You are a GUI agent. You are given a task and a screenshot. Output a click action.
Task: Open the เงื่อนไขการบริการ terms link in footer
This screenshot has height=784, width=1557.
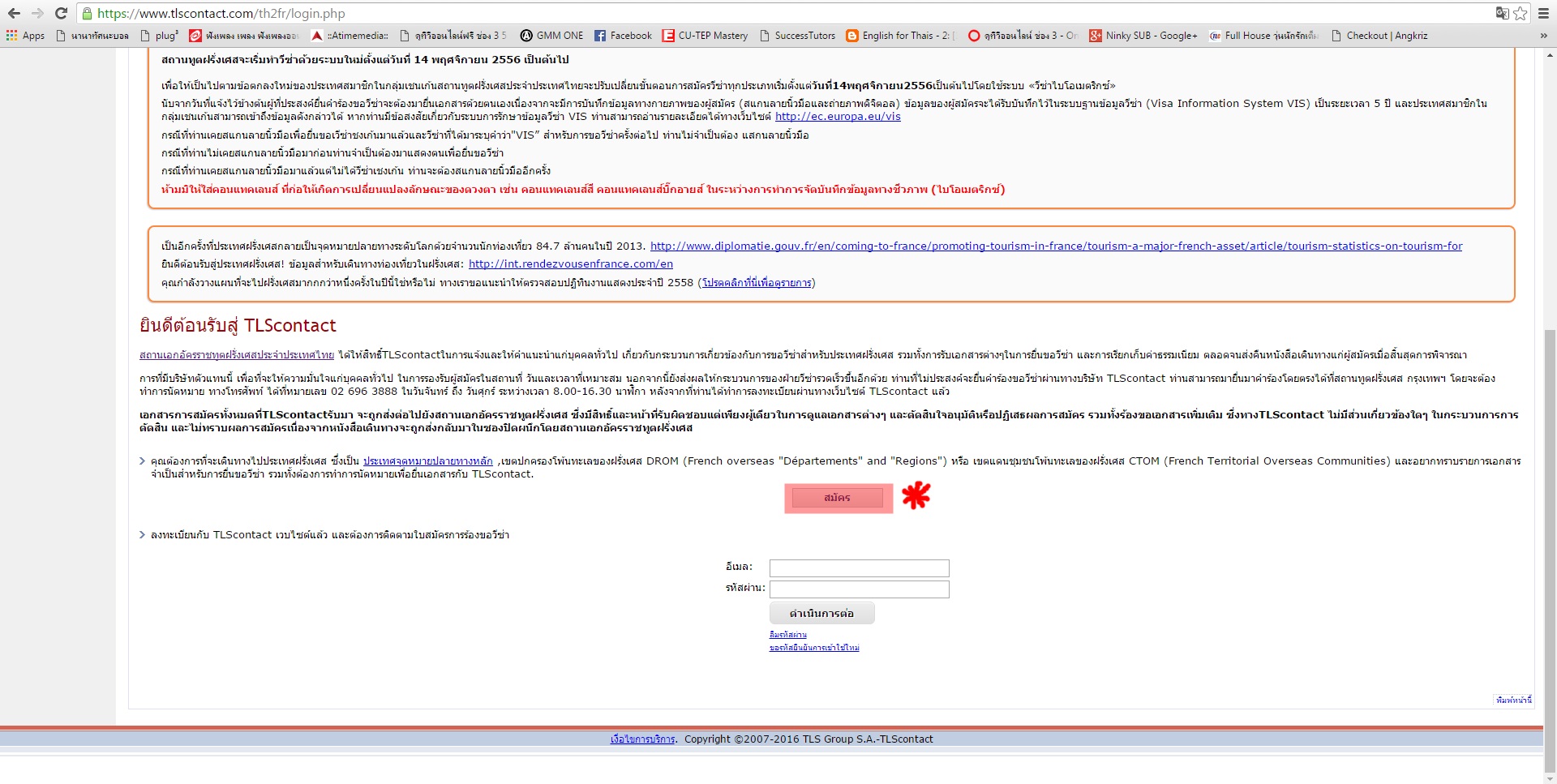tap(642, 739)
